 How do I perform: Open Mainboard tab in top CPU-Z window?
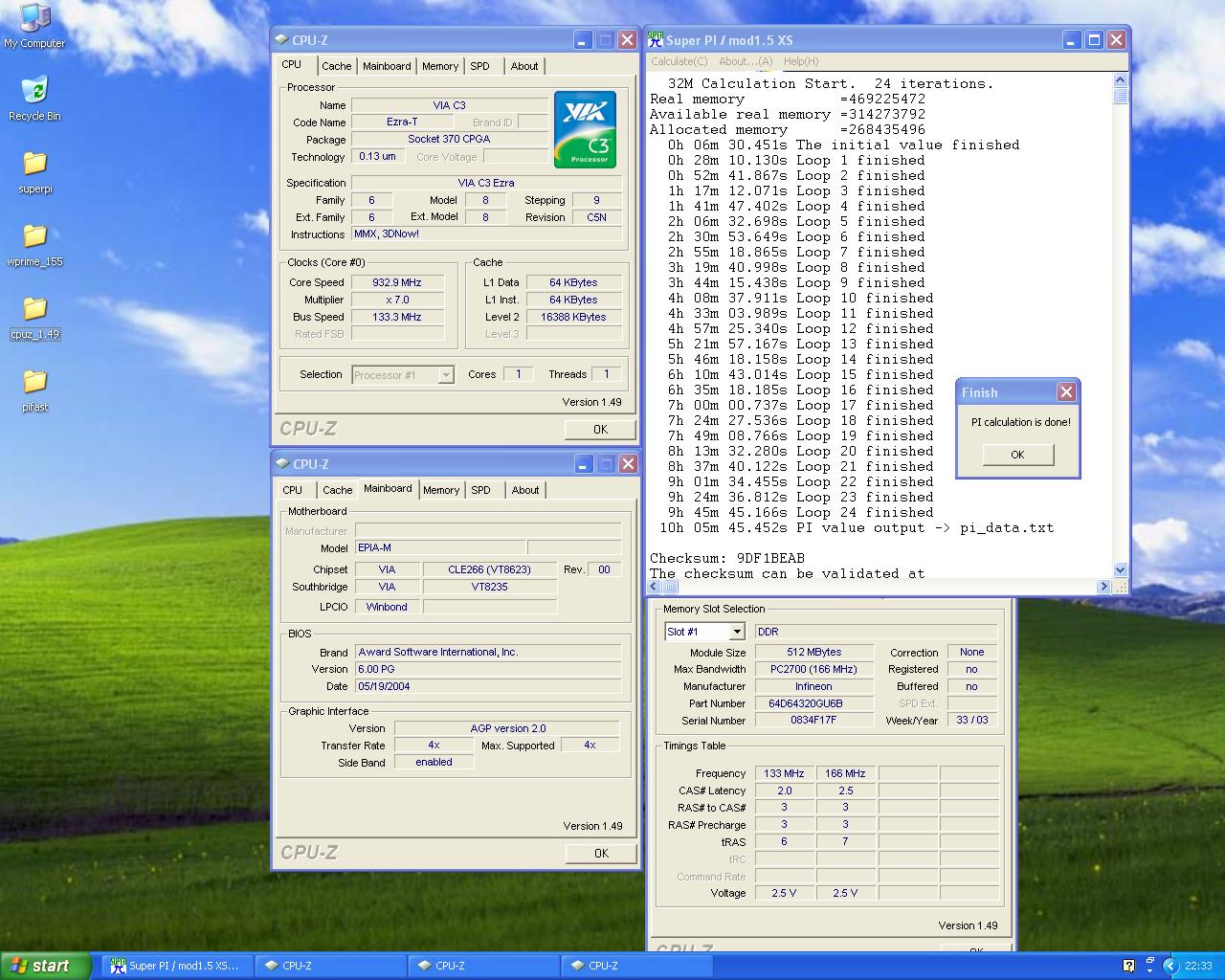[x=387, y=66]
